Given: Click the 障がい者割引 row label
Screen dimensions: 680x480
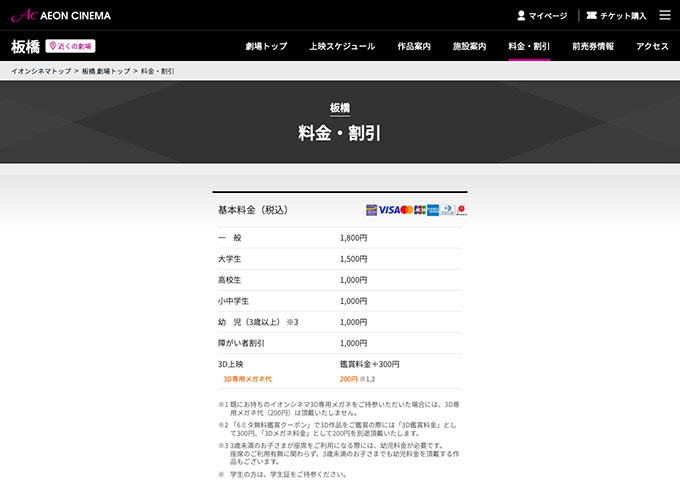Looking at the screenshot, I should point(241,343).
